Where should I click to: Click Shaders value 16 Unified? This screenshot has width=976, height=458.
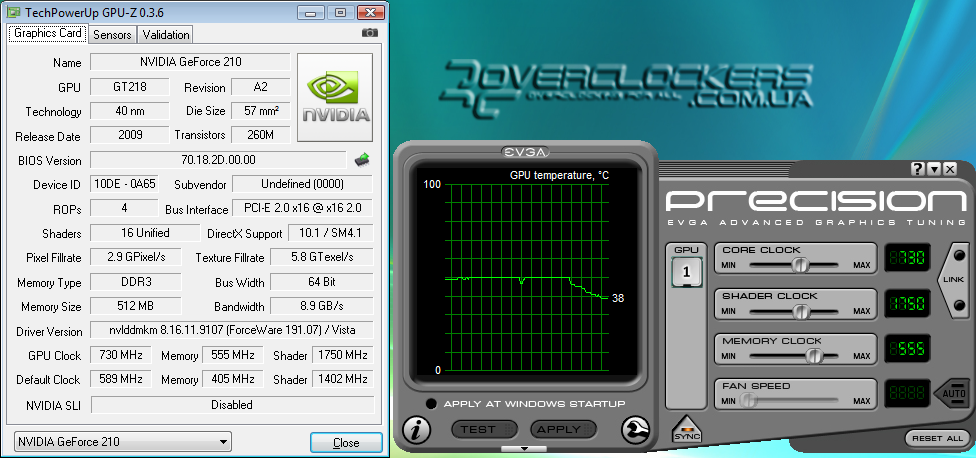coord(145,233)
